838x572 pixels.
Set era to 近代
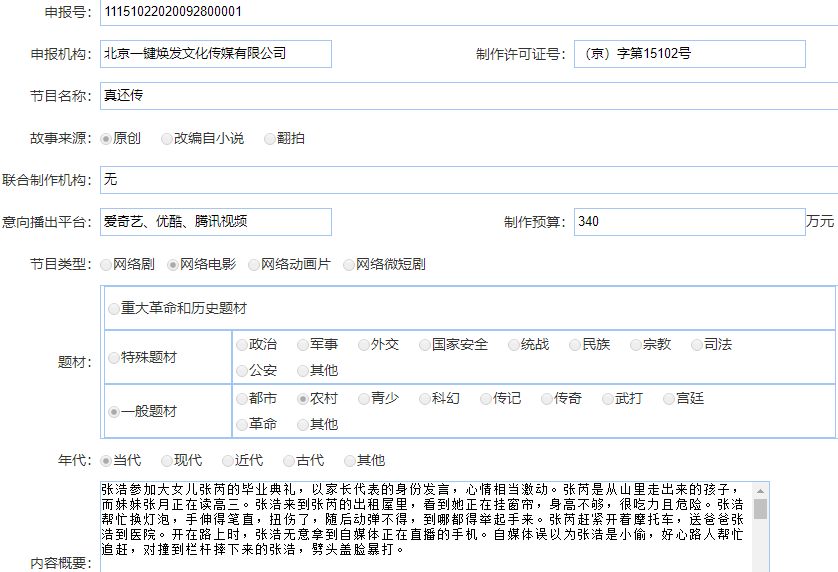(228, 461)
